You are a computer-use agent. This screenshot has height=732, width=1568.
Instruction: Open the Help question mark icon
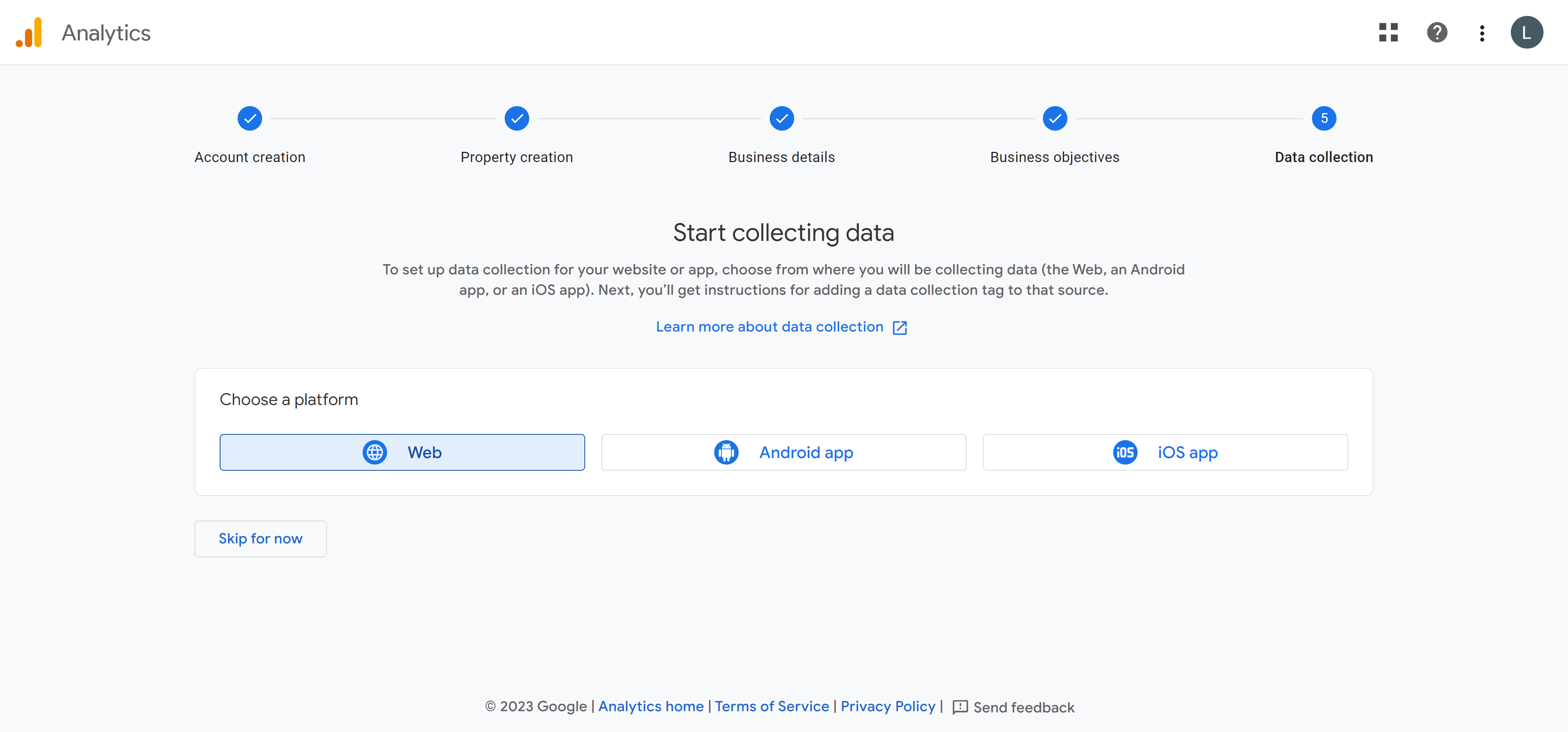[x=1437, y=32]
